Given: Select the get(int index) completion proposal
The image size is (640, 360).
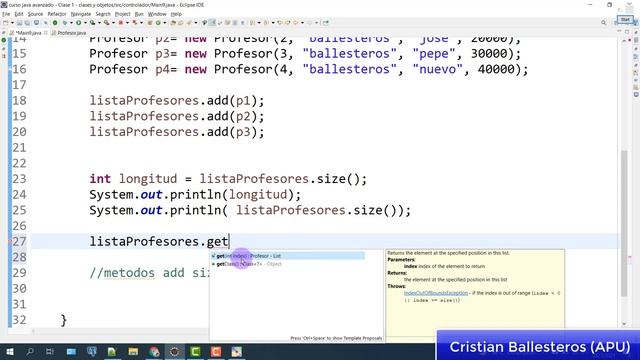Looking at the screenshot, I should pyautogui.click(x=288, y=256).
